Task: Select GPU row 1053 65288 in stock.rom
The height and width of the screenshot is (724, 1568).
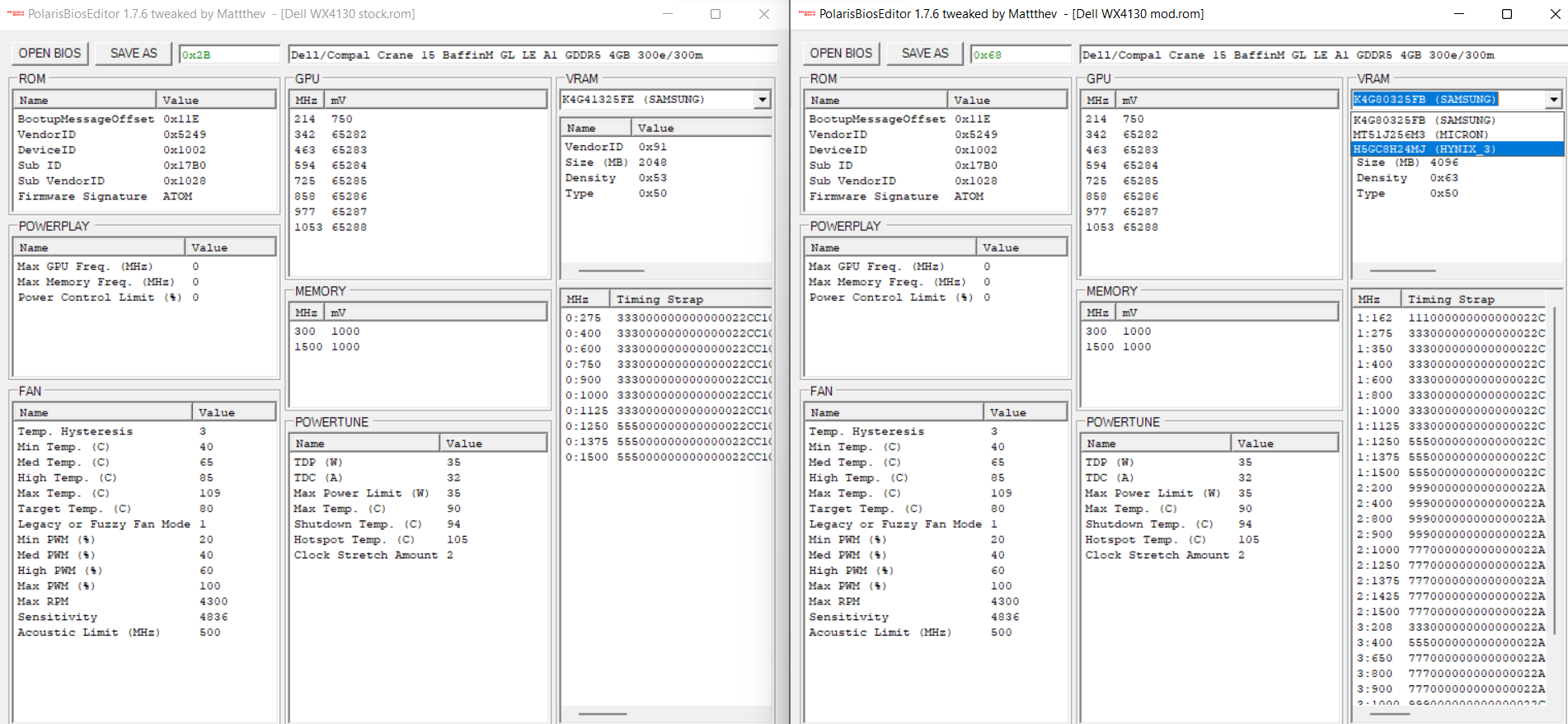Action: point(418,227)
